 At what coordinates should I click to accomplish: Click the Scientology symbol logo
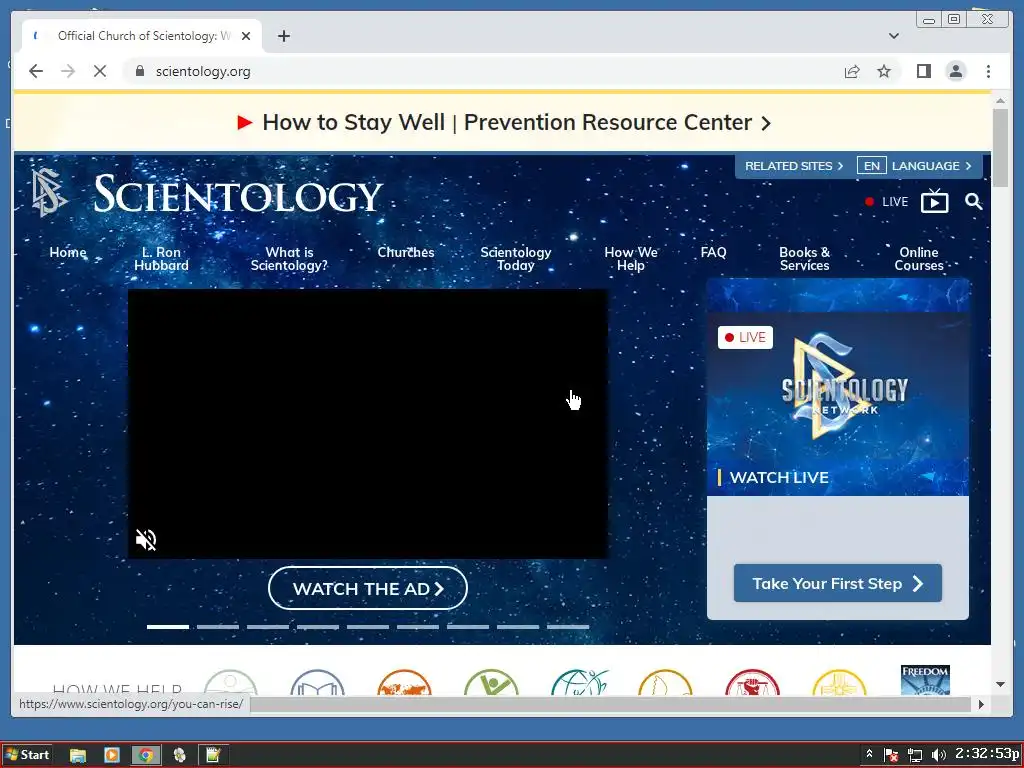(x=49, y=193)
